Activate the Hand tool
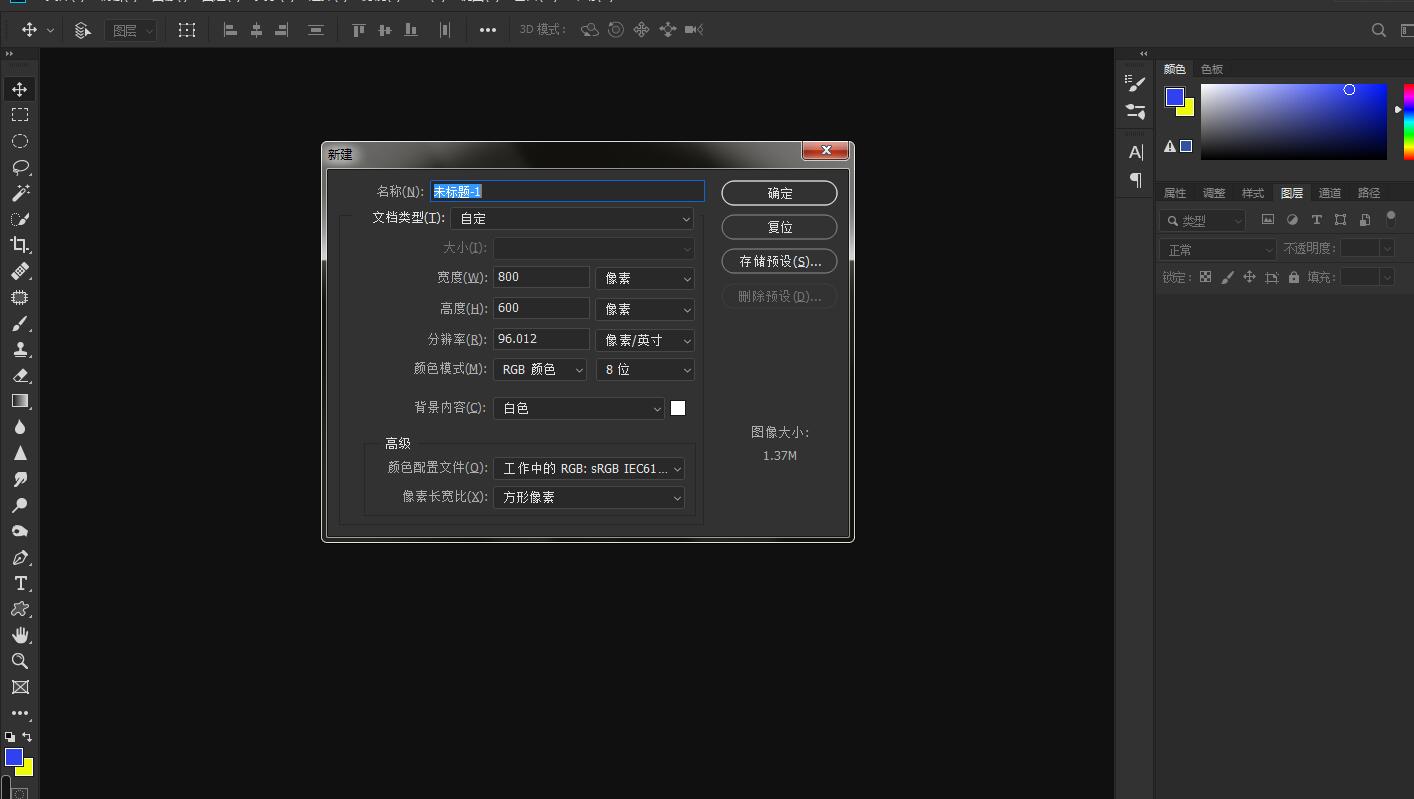 click(x=20, y=635)
